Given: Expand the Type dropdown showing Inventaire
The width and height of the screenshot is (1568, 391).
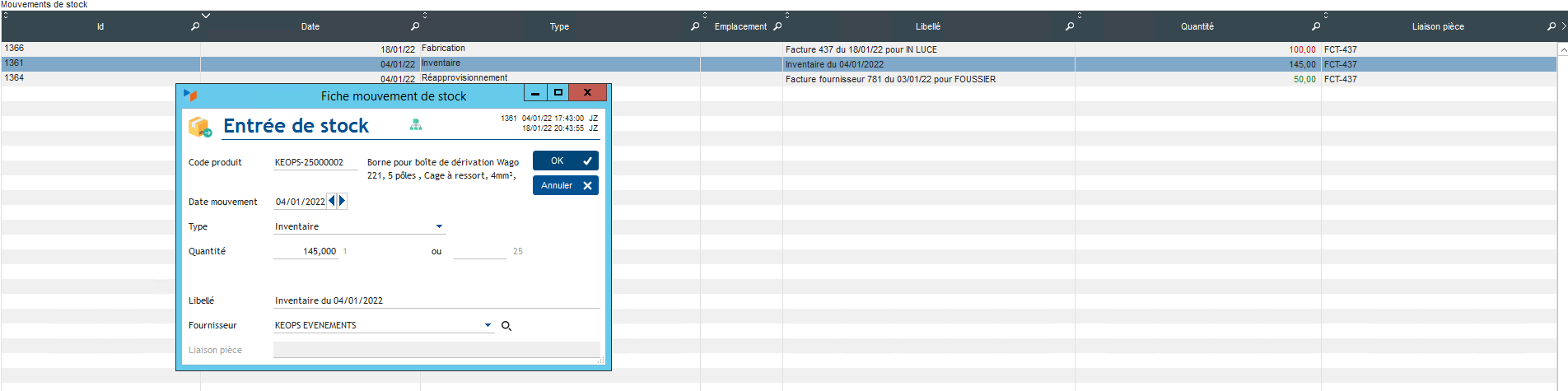Looking at the screenshot, I should [439, 226].
